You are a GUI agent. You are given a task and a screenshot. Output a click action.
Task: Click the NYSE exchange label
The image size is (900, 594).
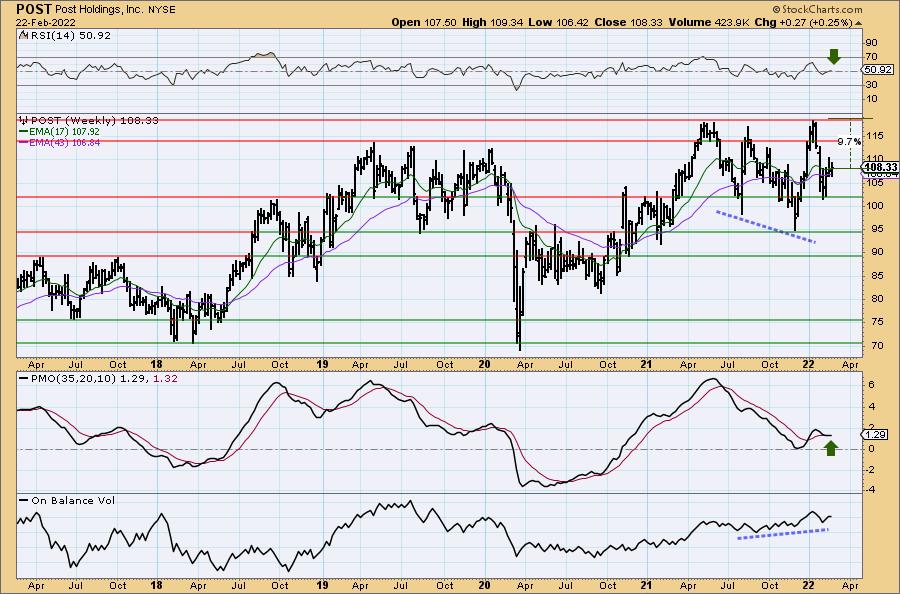[x=164, y=10]
